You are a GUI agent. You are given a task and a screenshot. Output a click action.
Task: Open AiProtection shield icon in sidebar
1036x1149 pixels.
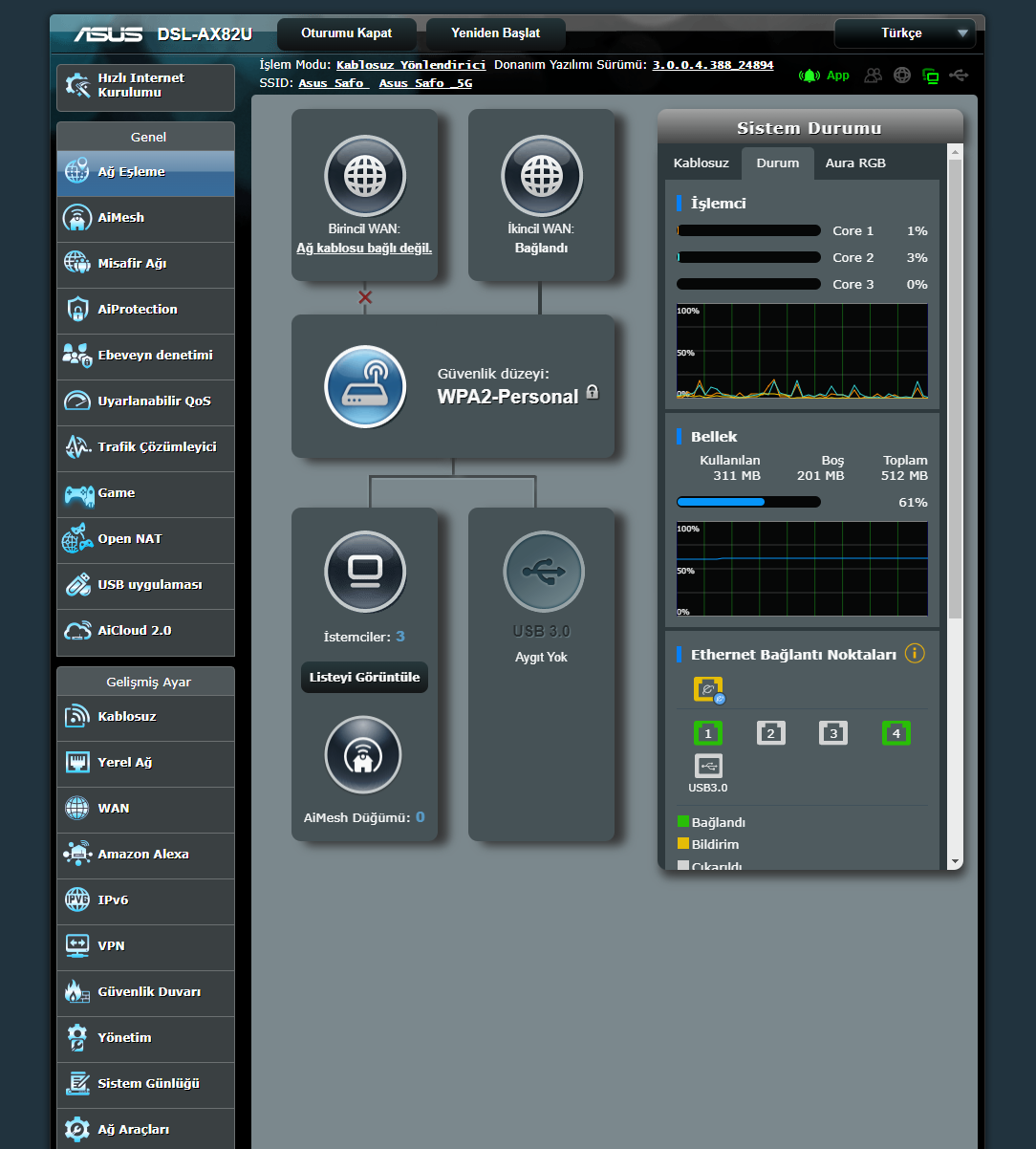(77, 310)
